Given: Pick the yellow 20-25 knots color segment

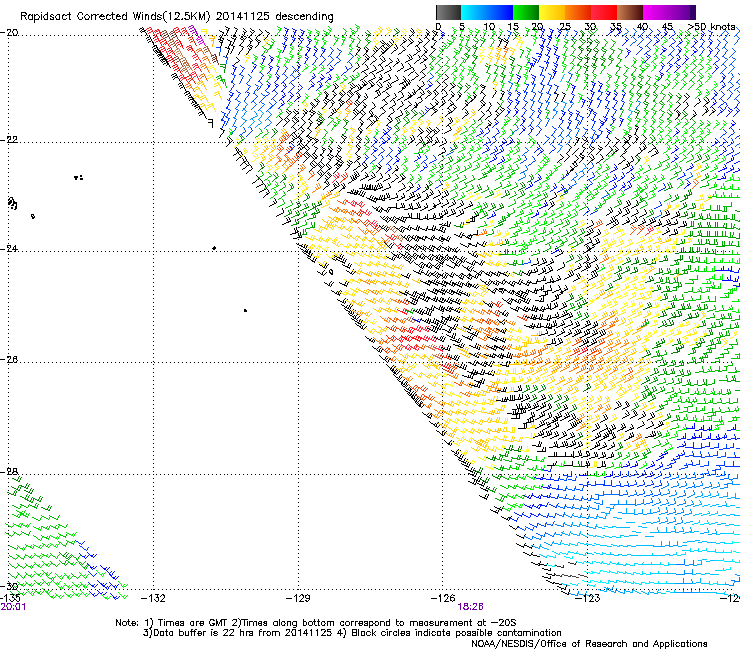Looking at the screenshot, I should point(552,12).
